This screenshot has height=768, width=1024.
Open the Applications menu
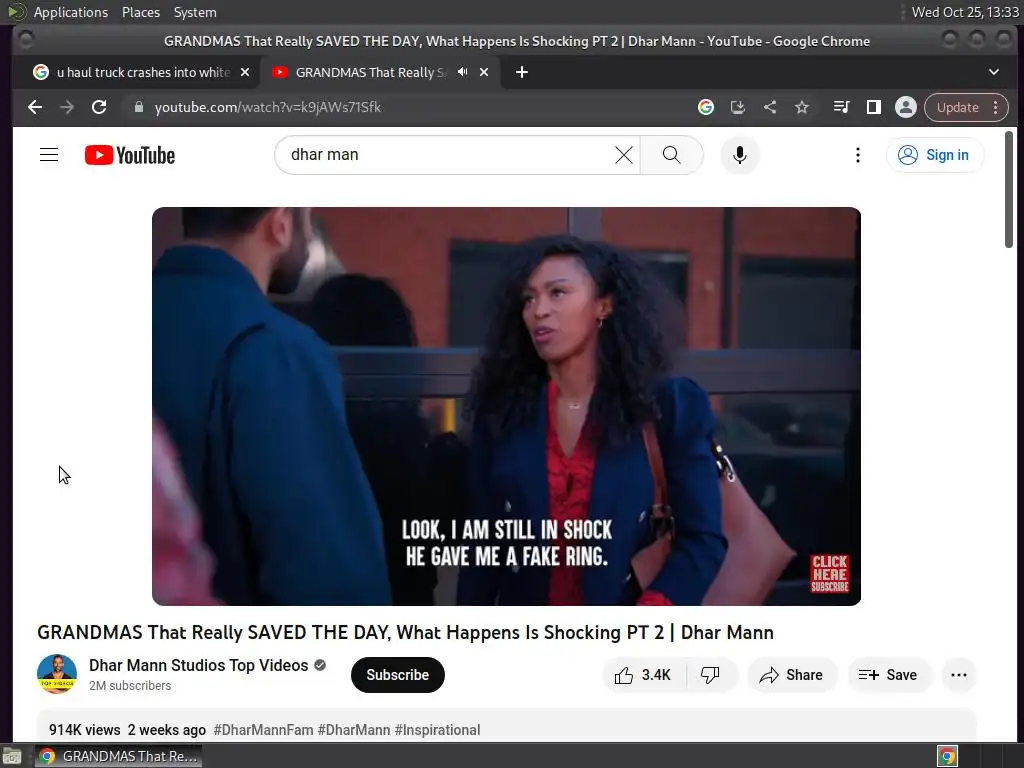pyautogui.click(x=71, y=12)
